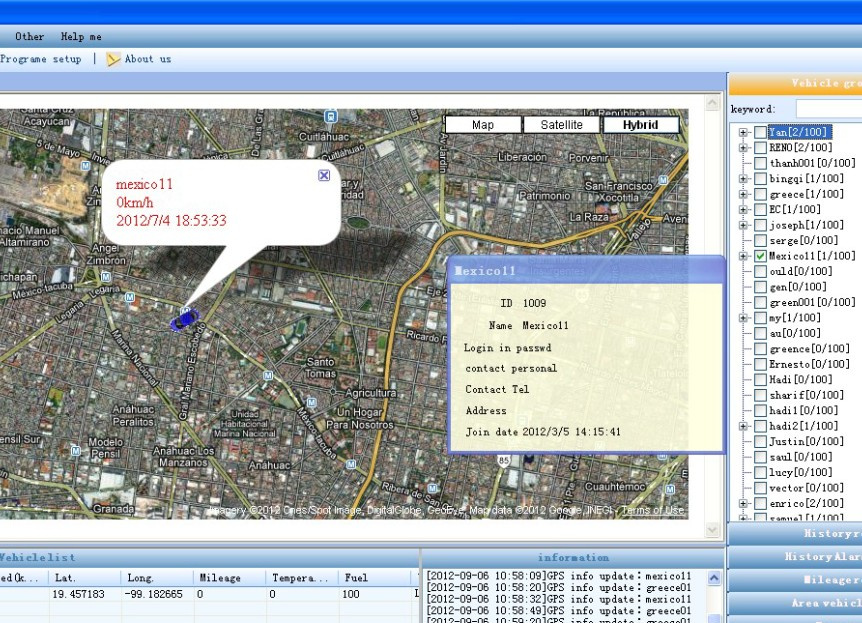This screenshot has height=623, width=862.
Task: Expand the greece[1/100] tree node
Action: coord(743,194)
